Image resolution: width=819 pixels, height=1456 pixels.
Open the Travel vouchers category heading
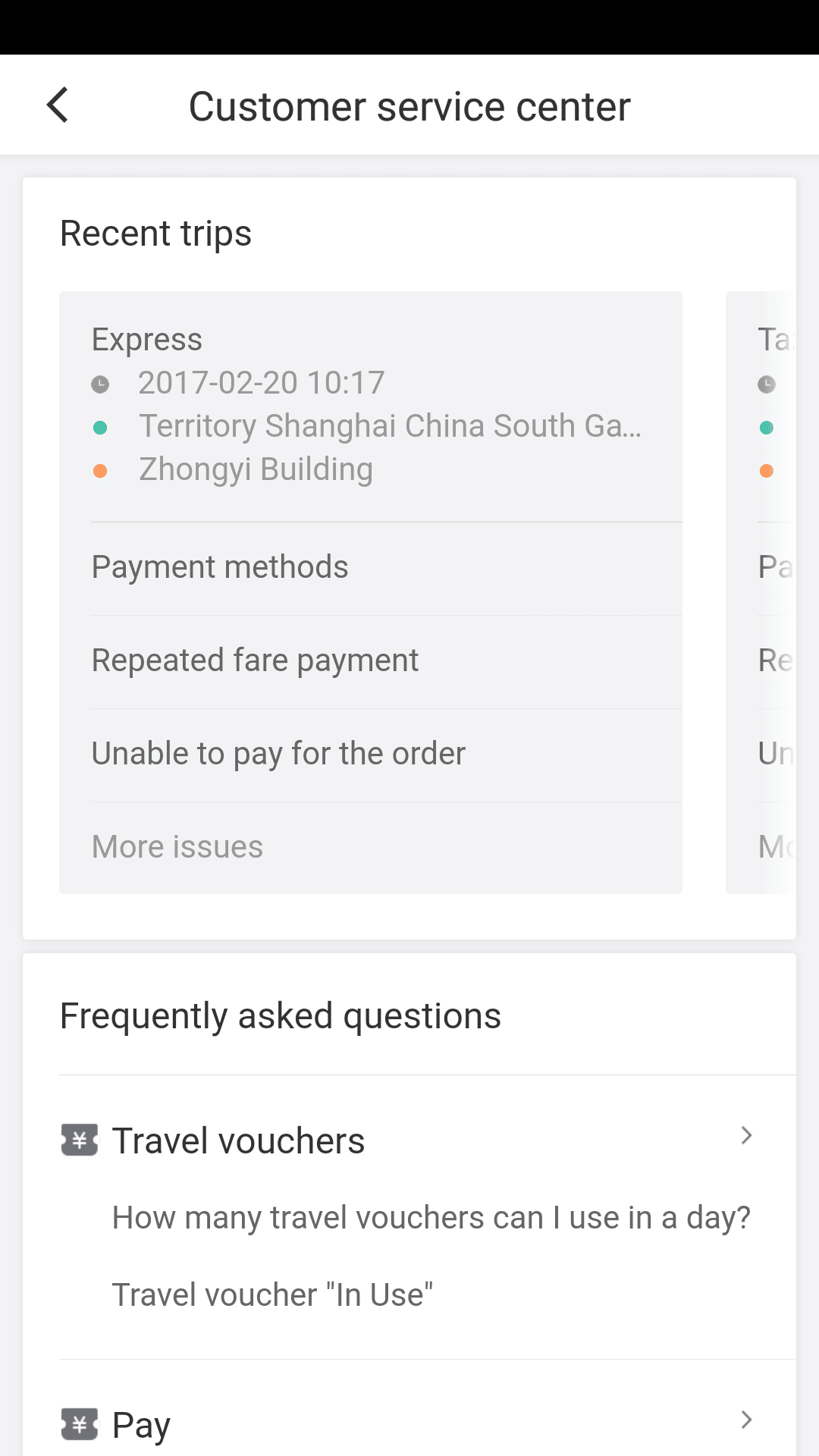239,1141
